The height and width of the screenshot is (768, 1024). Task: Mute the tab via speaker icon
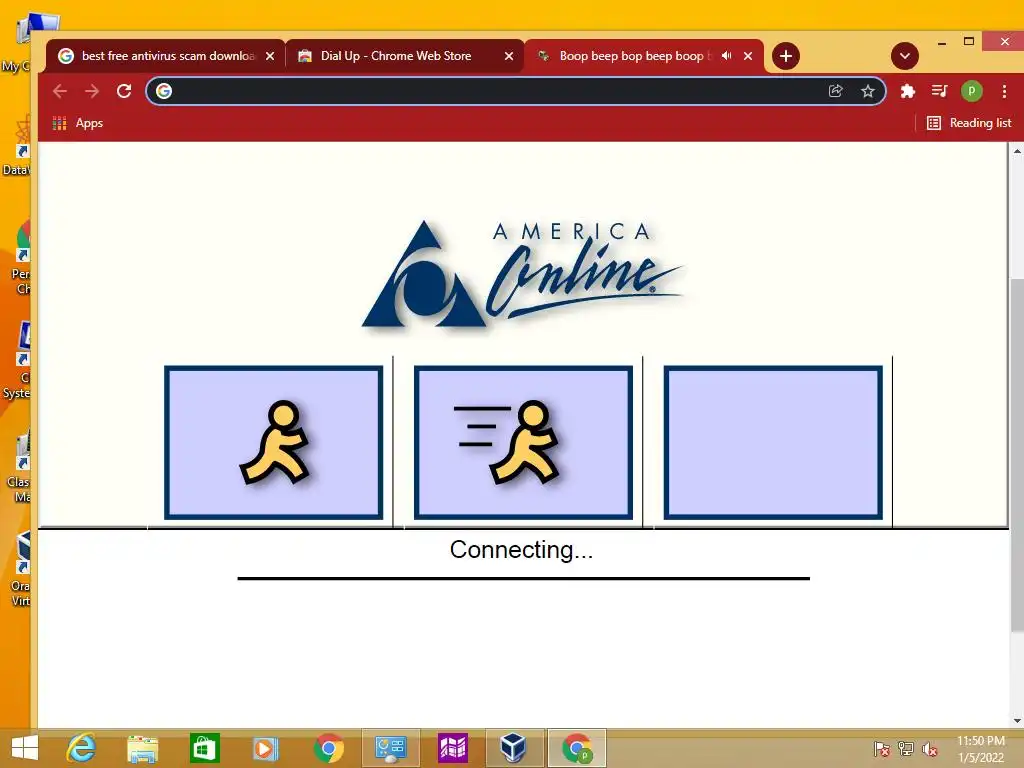pos(726,56)
